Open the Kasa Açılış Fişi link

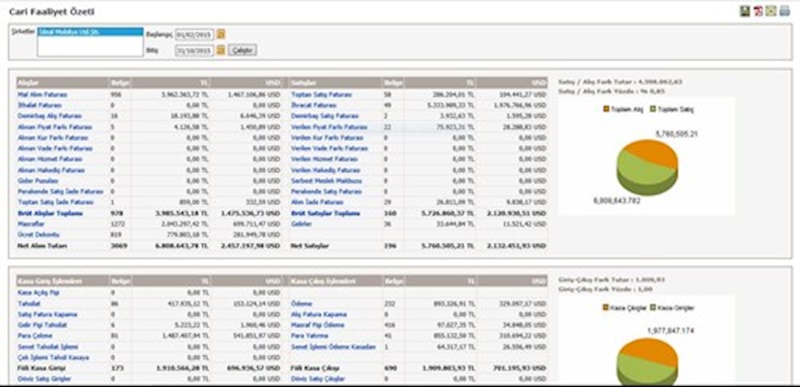coord(38,293)
